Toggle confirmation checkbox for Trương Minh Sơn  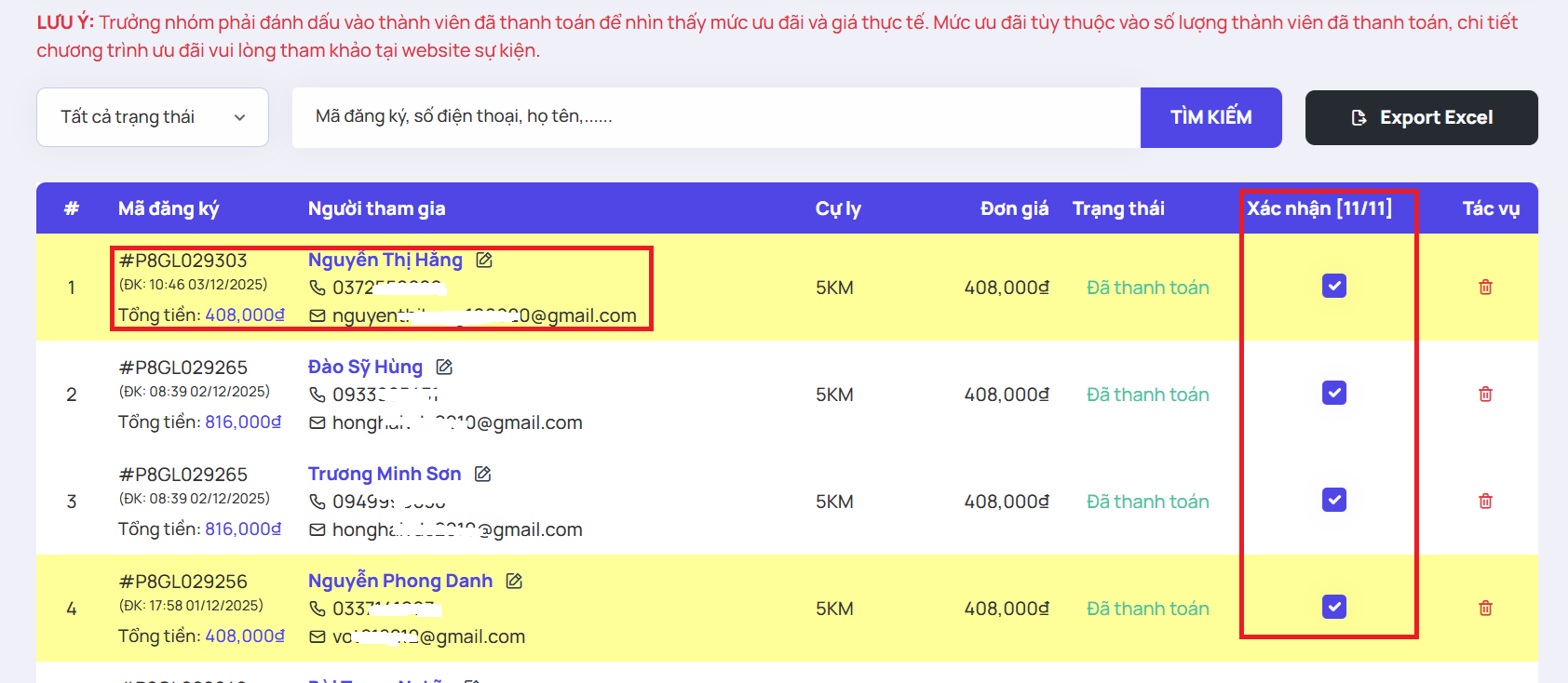pyautogui.click(x=1334, y=501)
